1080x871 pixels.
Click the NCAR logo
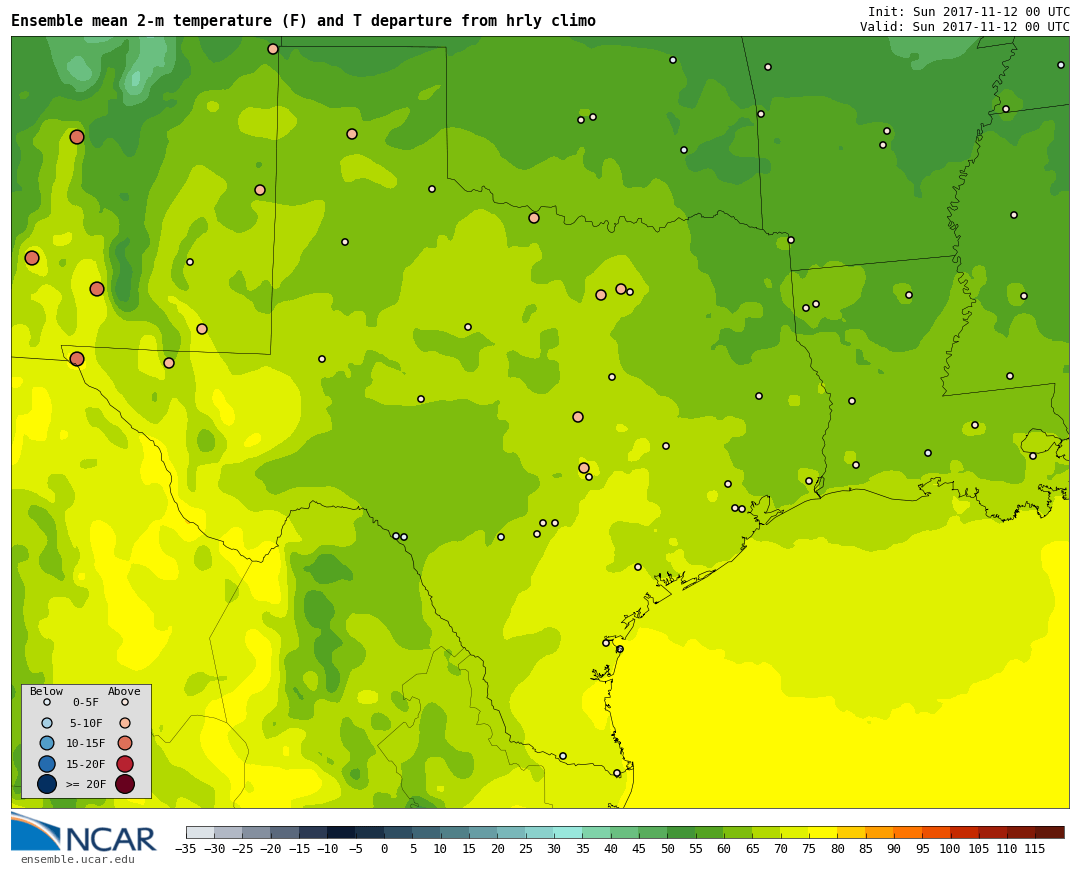click(x=83, y=832)
